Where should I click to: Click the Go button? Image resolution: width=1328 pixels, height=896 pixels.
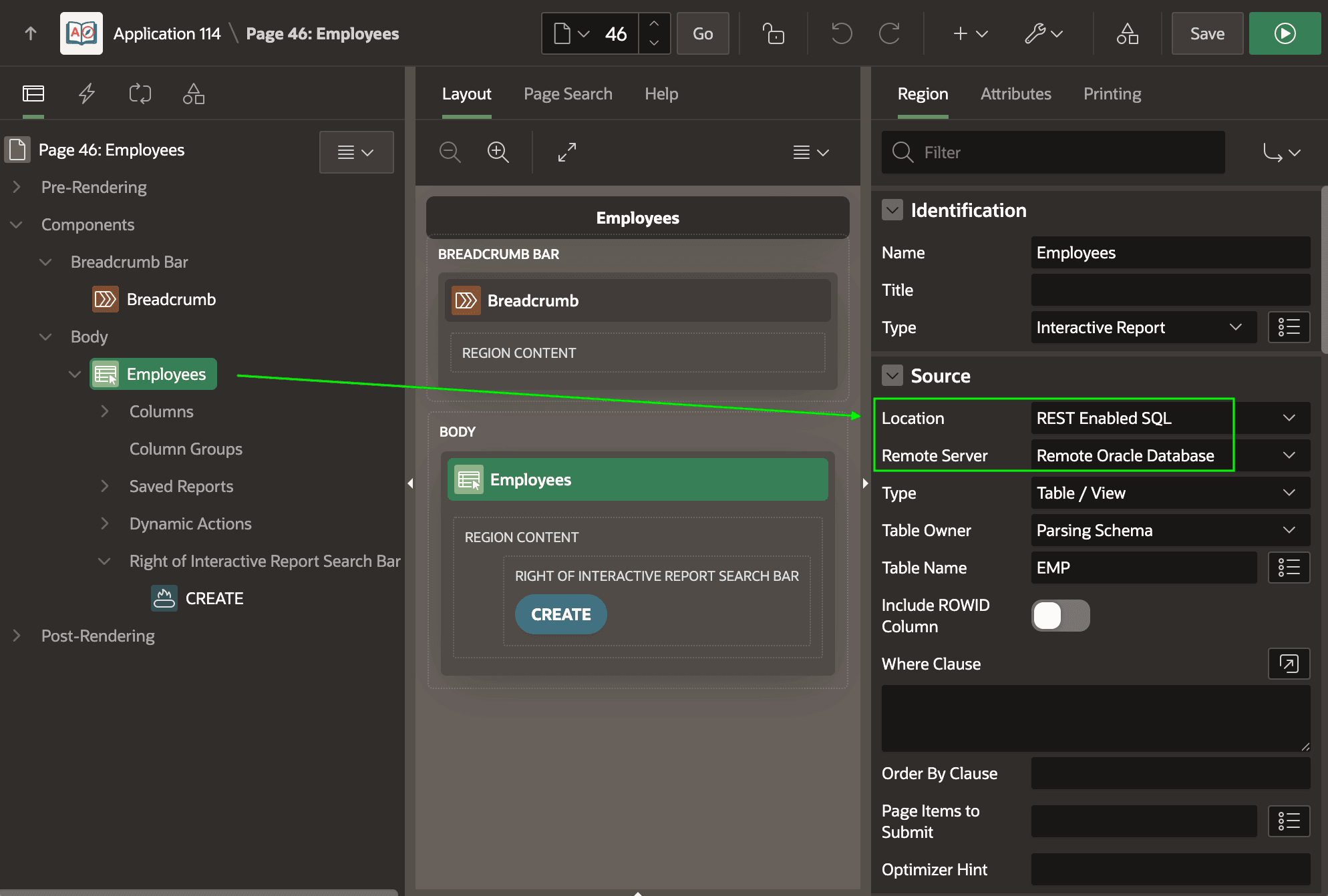[703, 33]
